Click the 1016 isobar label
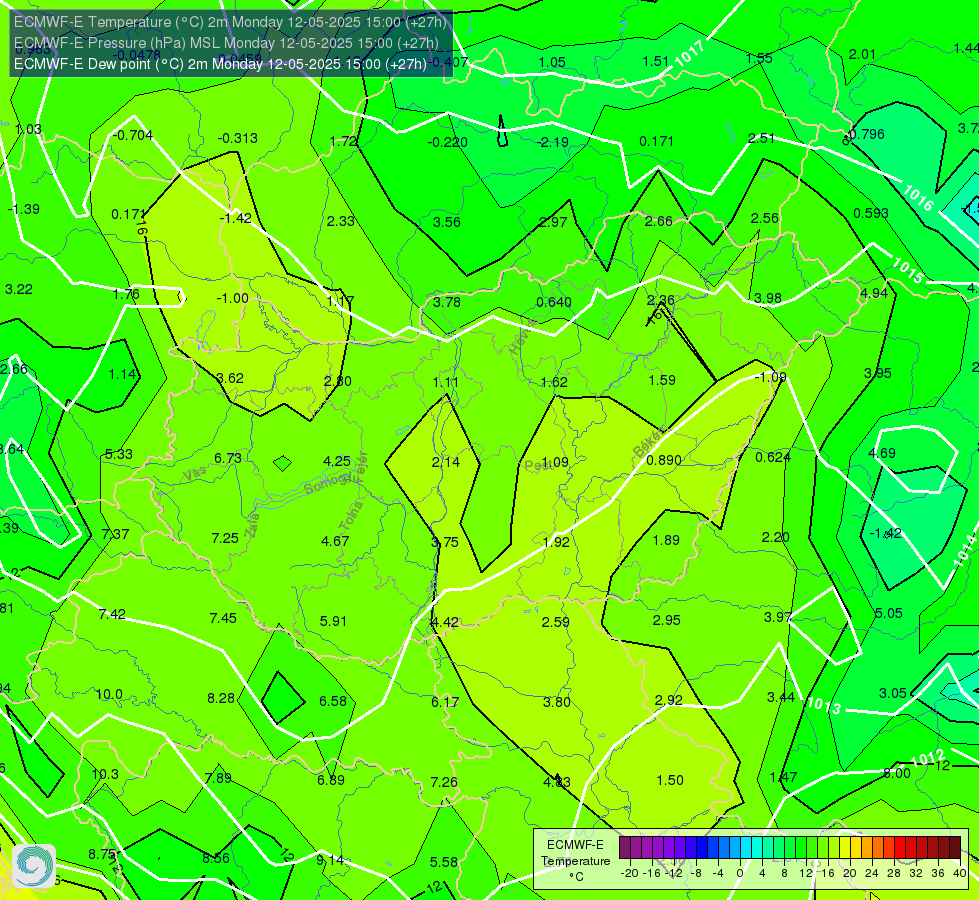 tap(918, 198)
